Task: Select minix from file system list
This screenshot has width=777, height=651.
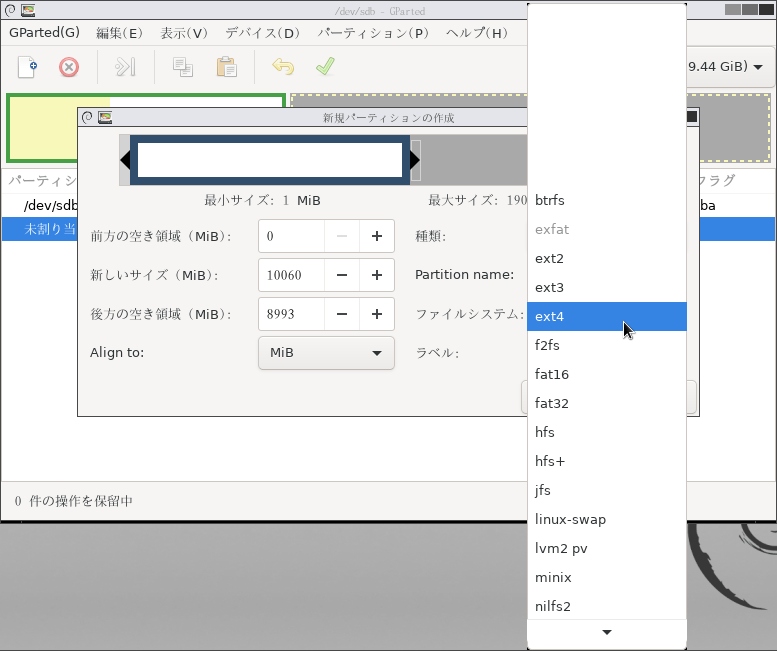Action: (607, 577)
